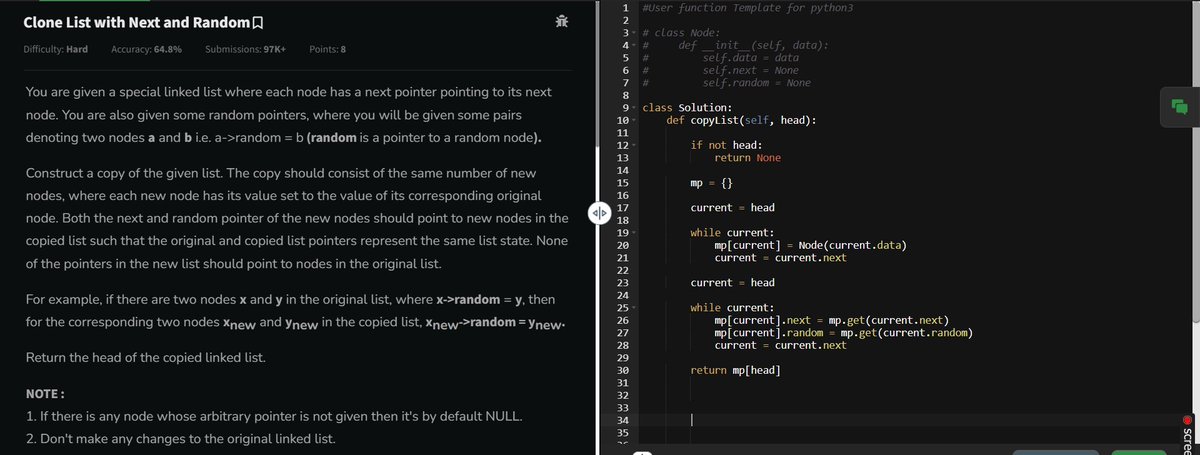This screenshot has height=455, width=1200.
Task: Click the 'self.data = data' comment line
Action: point(751,58)
